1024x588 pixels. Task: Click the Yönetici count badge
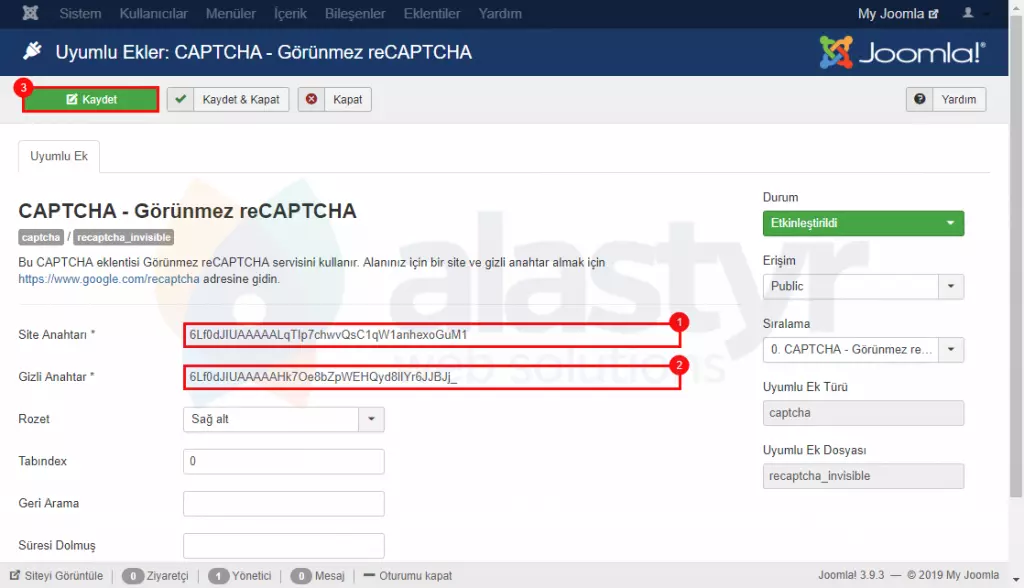[x=218, y=576]
